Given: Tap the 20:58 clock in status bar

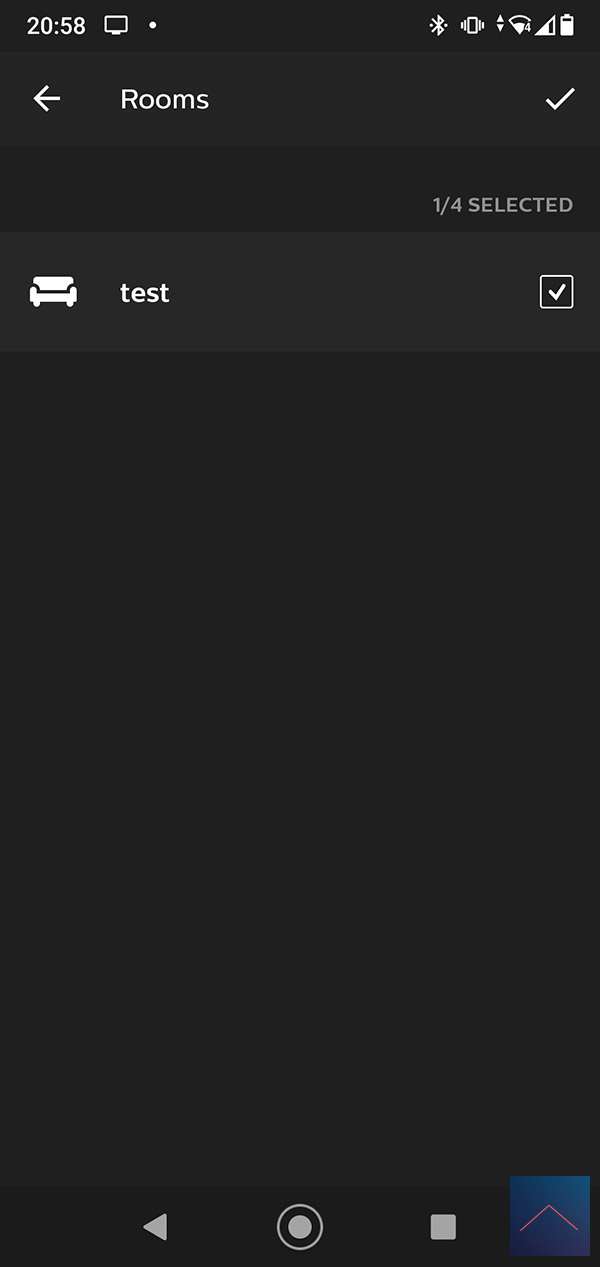Looking at the screenshot, I should tap(56, 26).
